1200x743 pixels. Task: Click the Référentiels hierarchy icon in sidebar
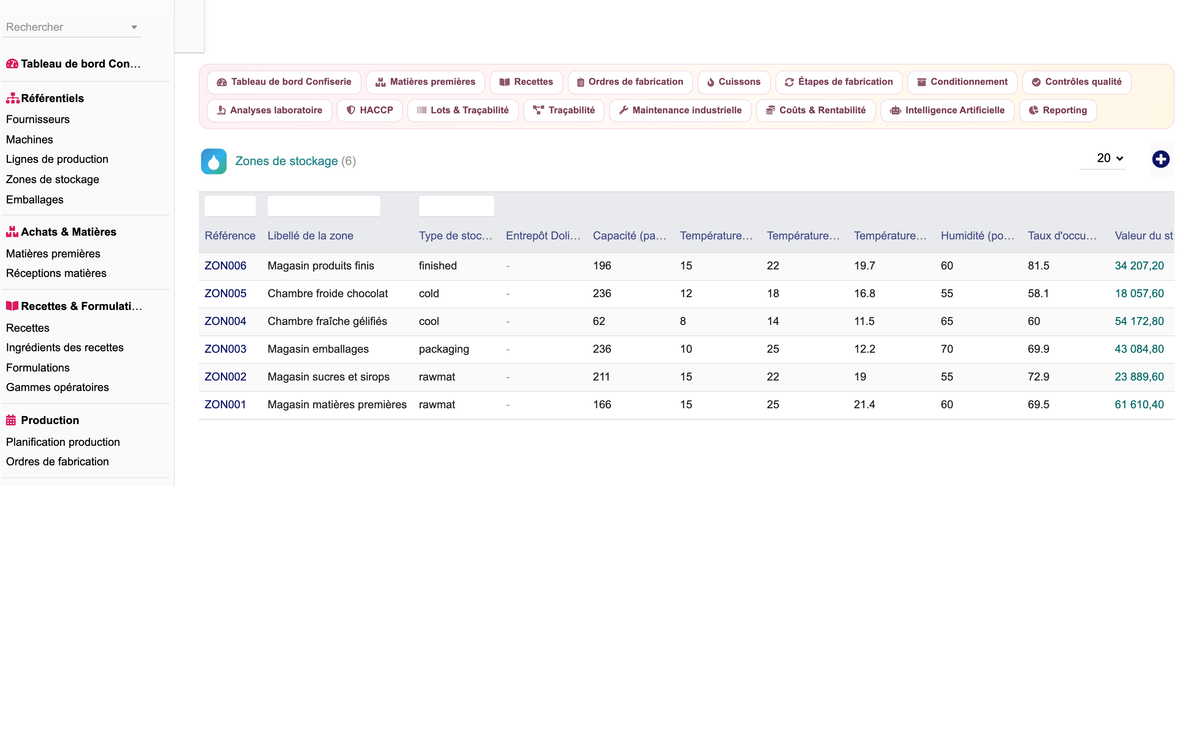click(x=12, y=98)
